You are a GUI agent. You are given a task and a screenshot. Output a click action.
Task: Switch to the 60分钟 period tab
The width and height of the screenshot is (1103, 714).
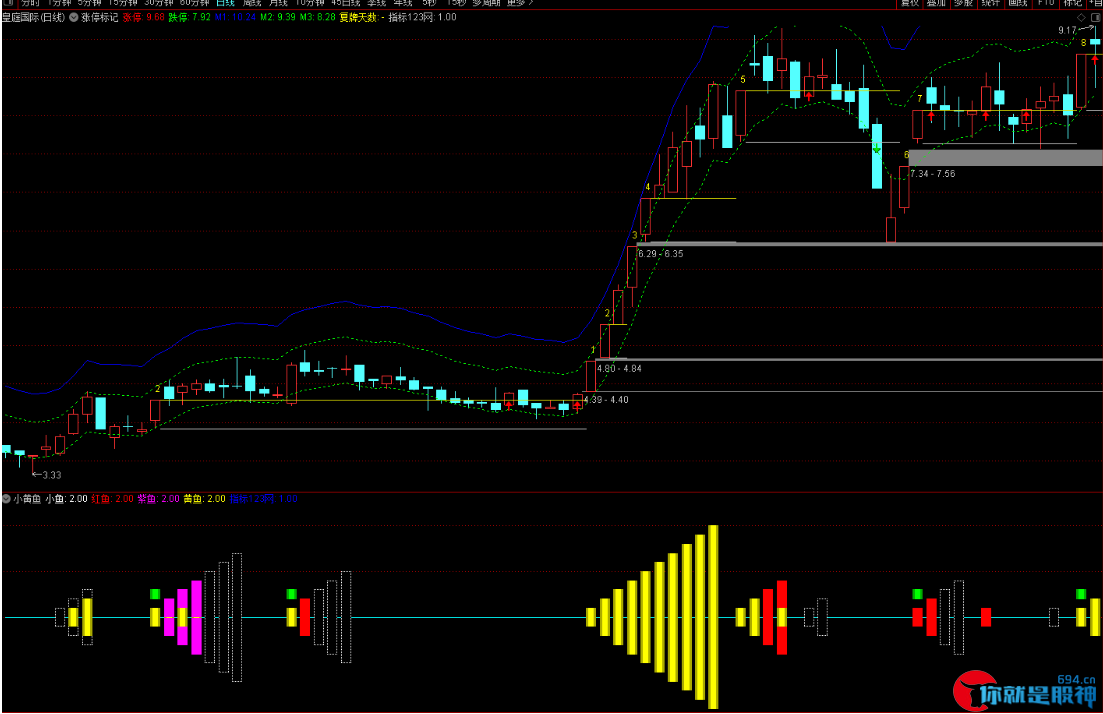click(195, 3)
